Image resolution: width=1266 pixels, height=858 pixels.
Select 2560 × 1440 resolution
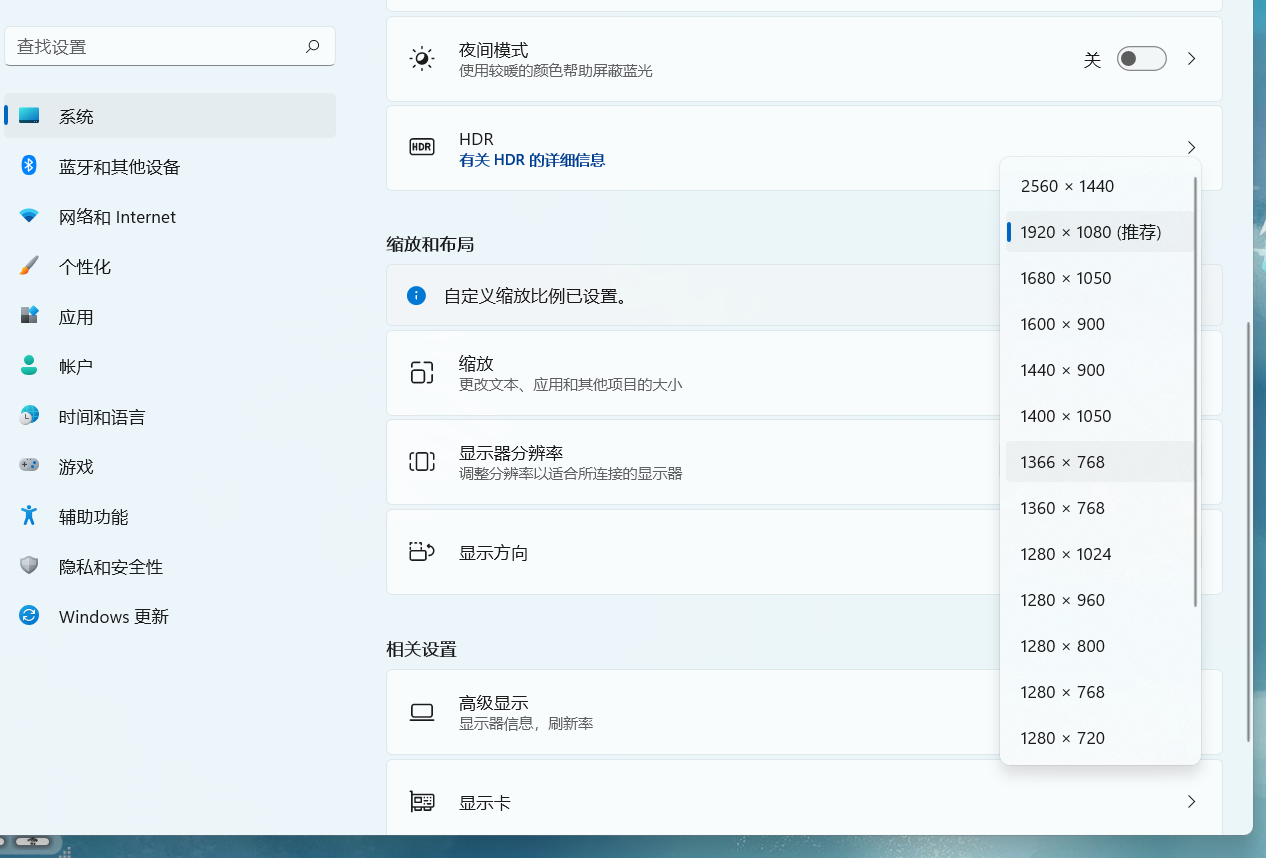(x=1100, y=186)
